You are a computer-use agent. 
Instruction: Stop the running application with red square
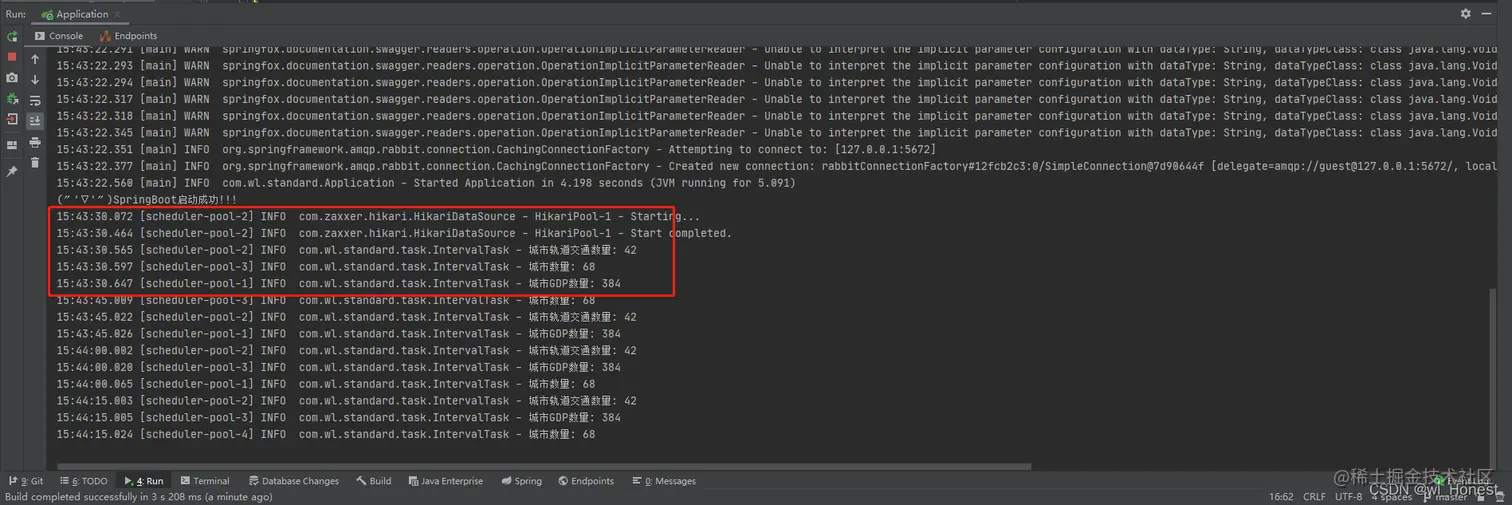tap(12, 57)
